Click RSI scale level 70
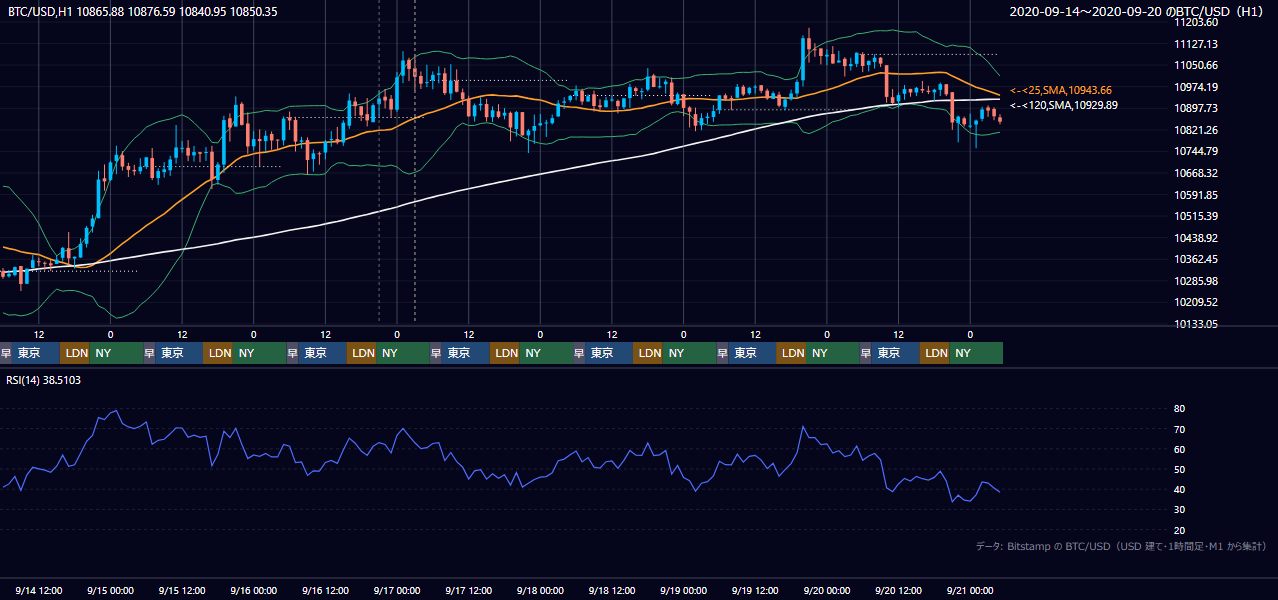This screenshot has width=1278, height=600. [1180, 429]
